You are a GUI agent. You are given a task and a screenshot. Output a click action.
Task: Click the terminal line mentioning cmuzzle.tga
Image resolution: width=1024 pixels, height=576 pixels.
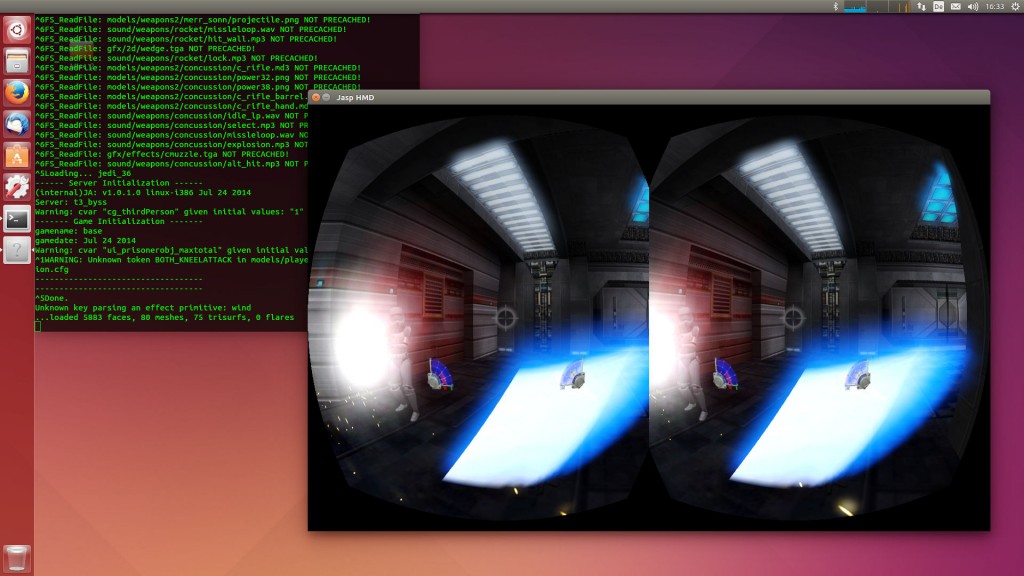click(x=162, y=154)
